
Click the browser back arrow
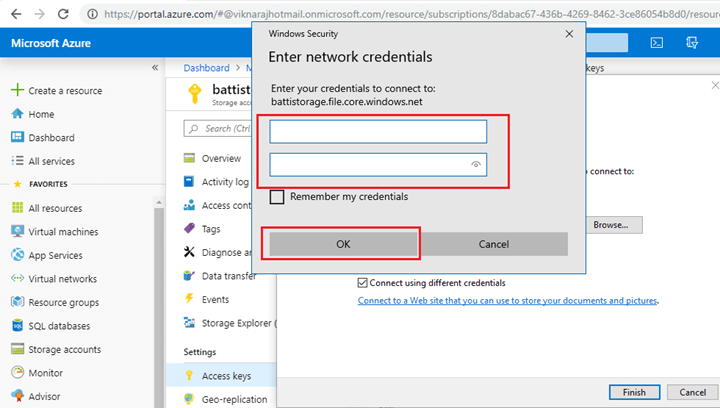click(16, 14)
